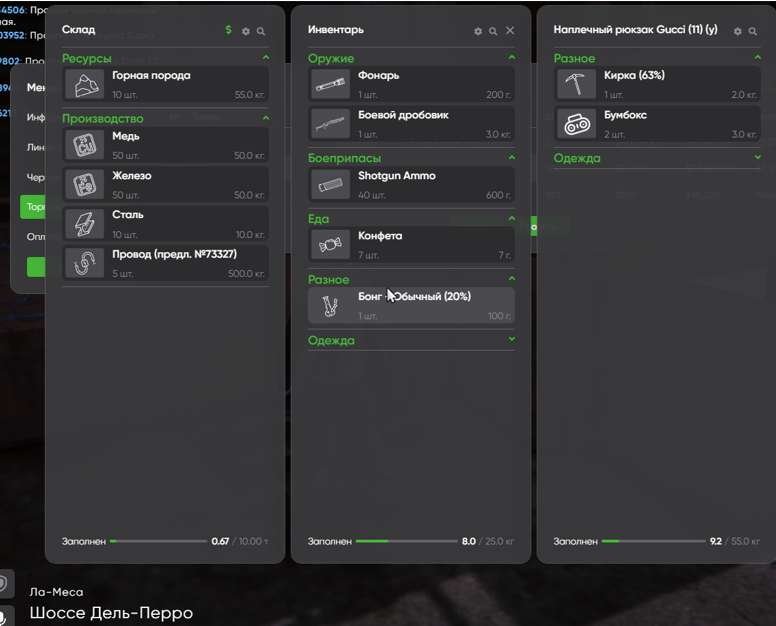Collapse the Разное section in Инвентарь
The width and height of the screenshot is (776, 626).
[512, 279]
